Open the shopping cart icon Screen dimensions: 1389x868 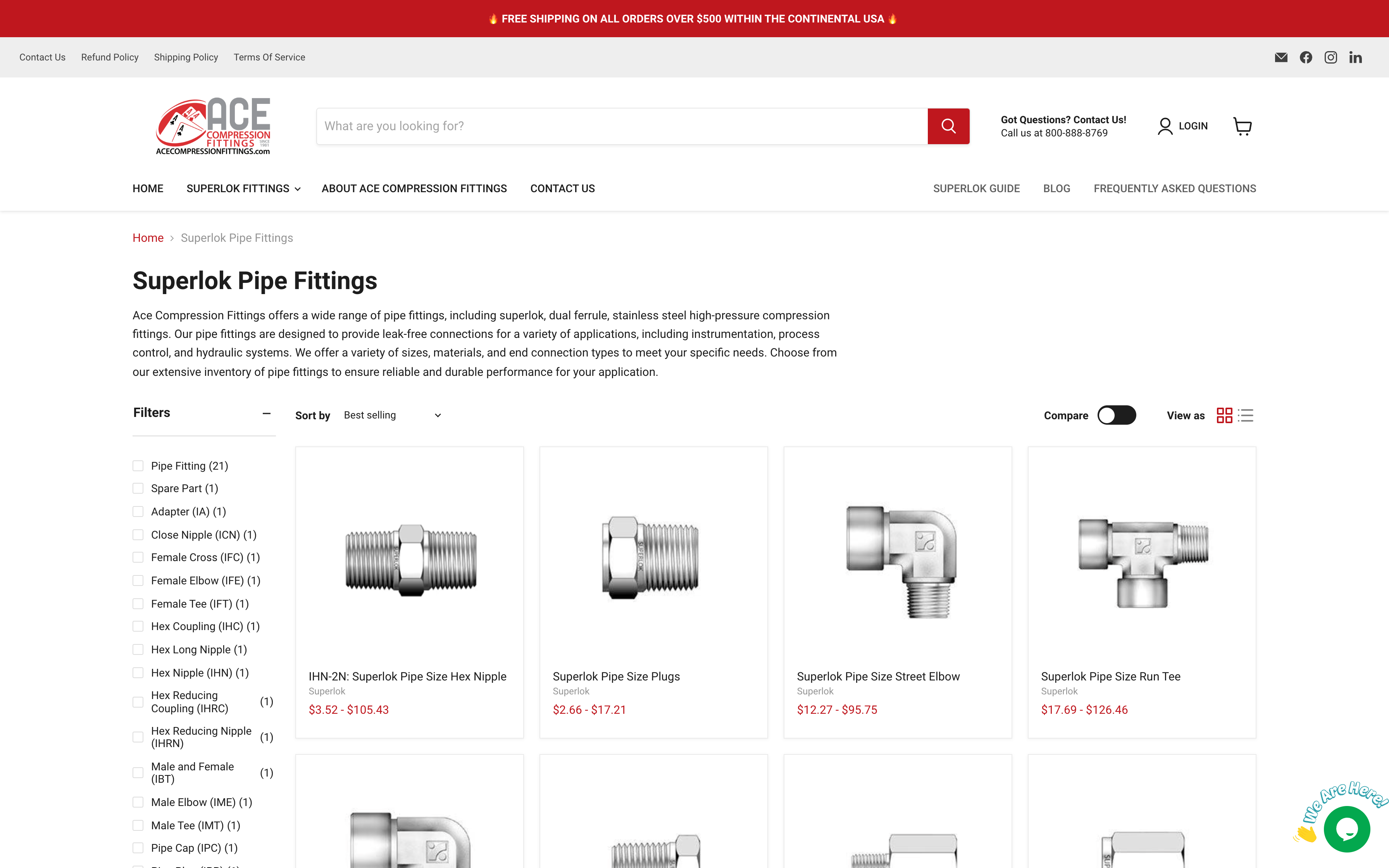click(x=1243, y=126)
